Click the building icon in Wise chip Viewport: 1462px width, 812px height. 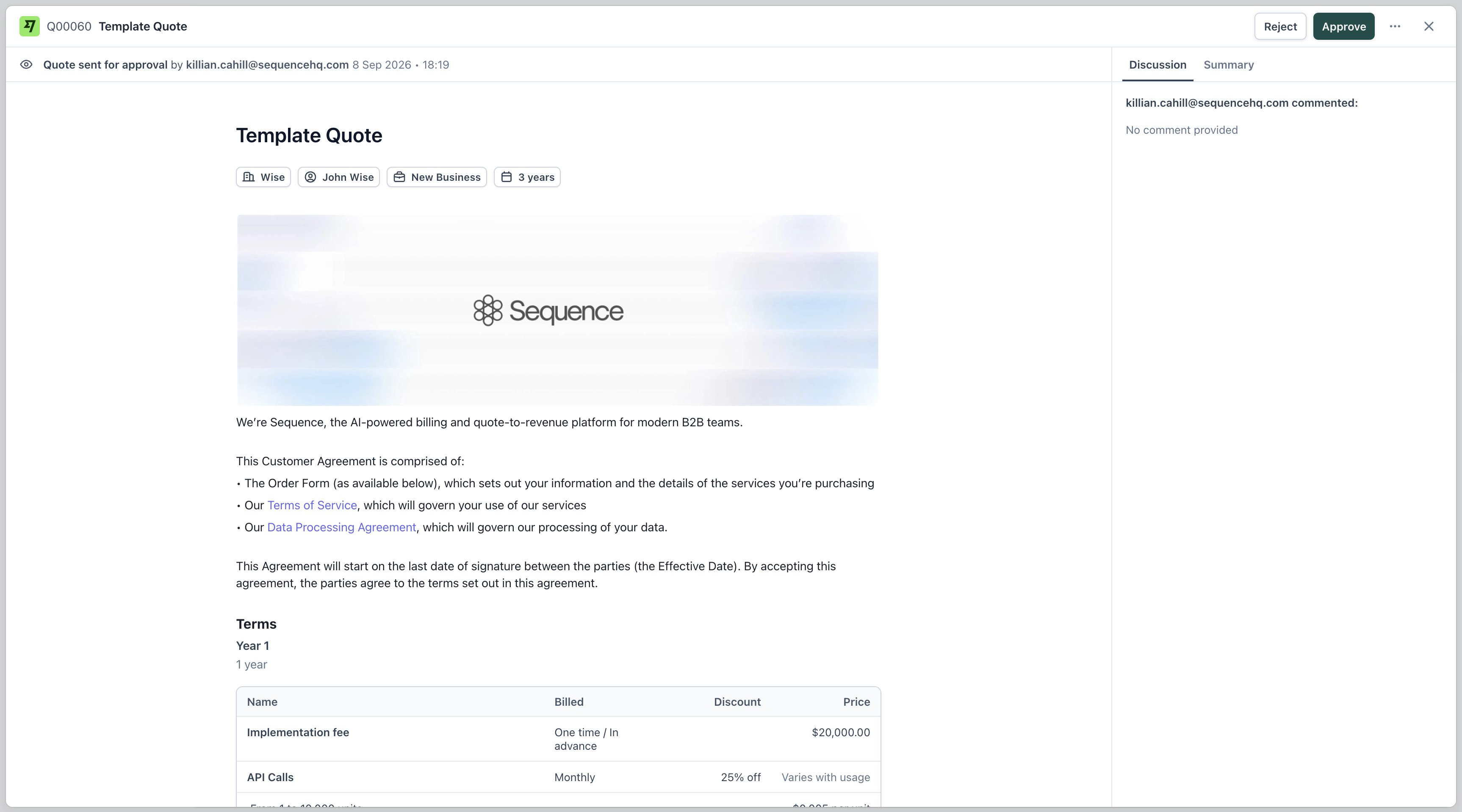pos(249,177)
